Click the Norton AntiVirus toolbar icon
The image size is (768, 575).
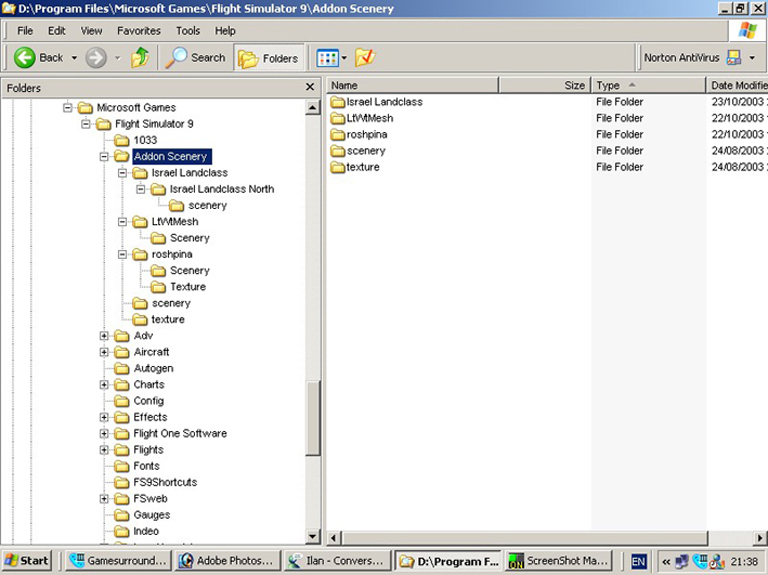coord(734,58)
